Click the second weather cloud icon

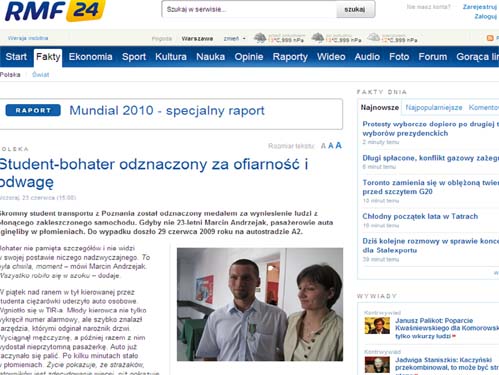point(318,38)
